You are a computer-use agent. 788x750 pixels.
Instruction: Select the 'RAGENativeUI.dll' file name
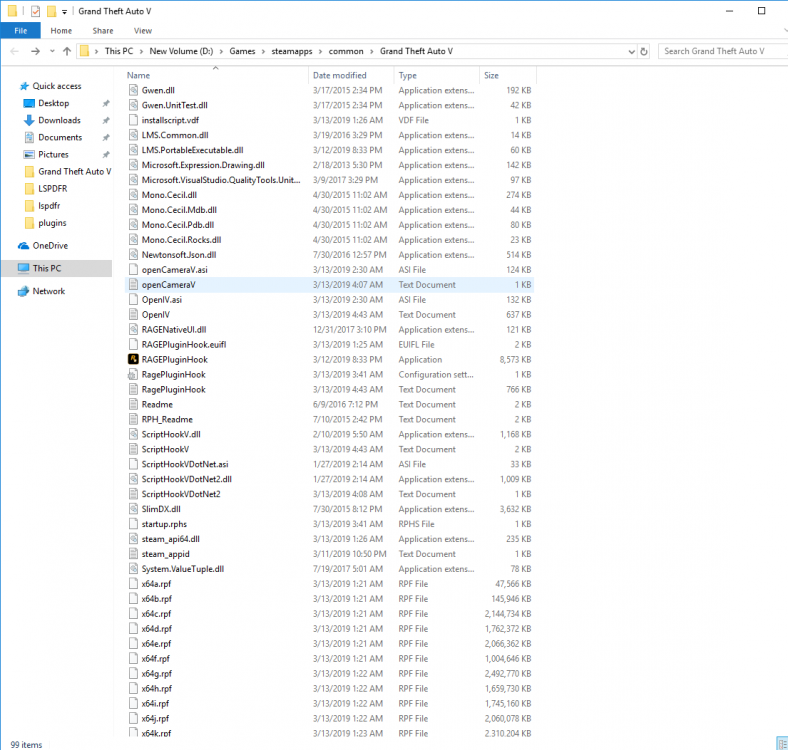point(174,330)
